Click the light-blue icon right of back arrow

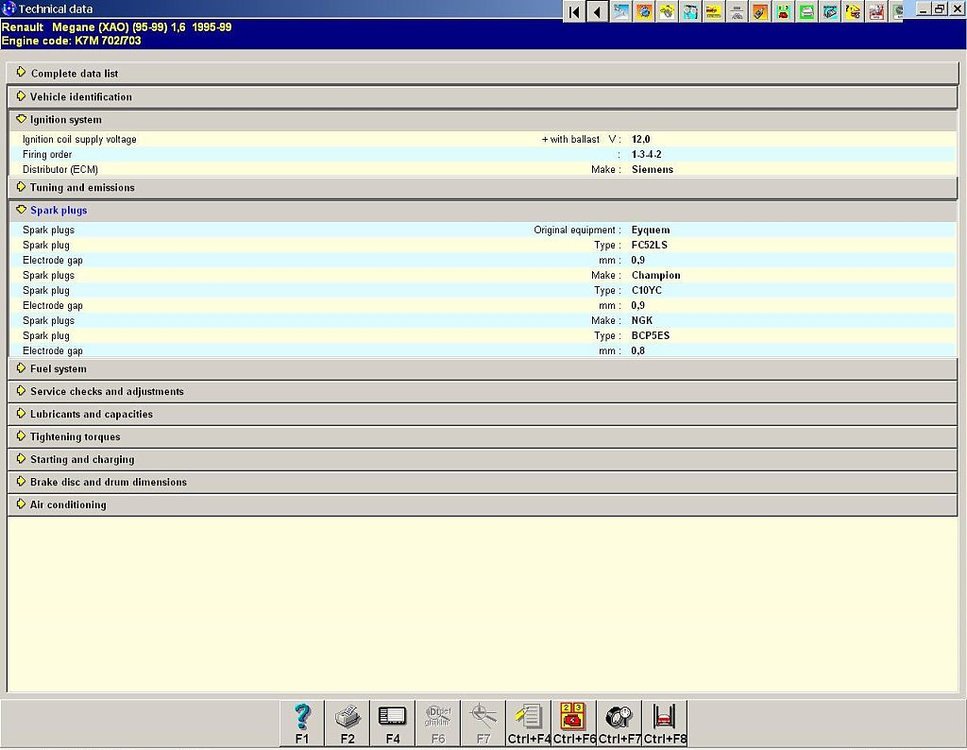click(621, 12)
